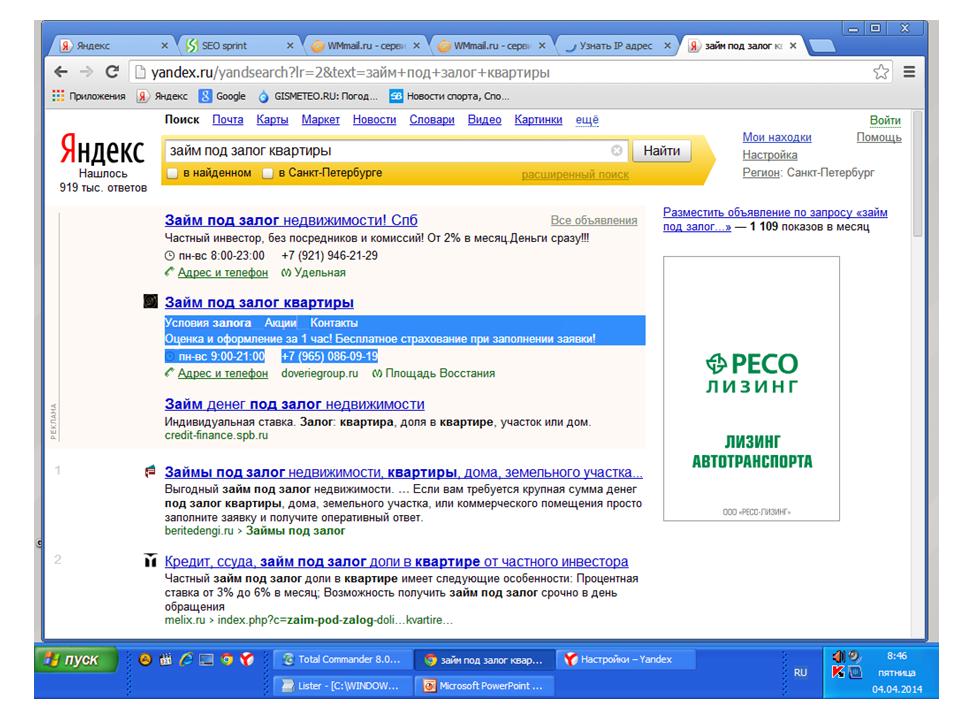
Task: Clear the search query with the X icon
Action: (617, 151)
